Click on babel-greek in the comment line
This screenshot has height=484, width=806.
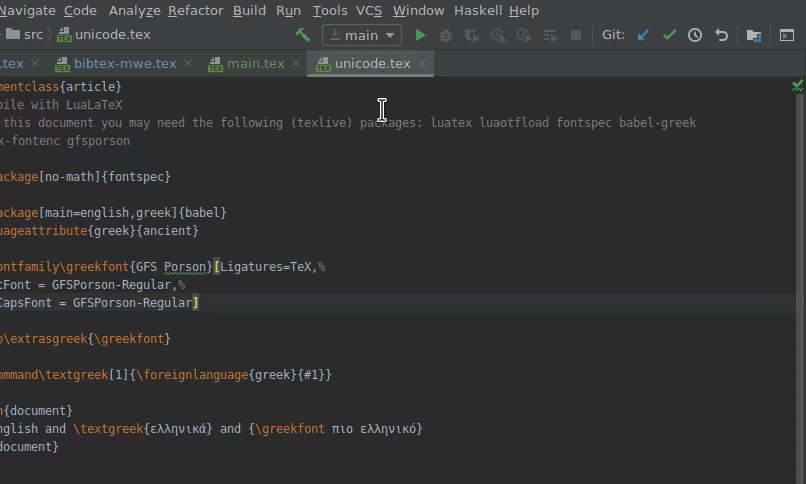(x=657, y=123)
